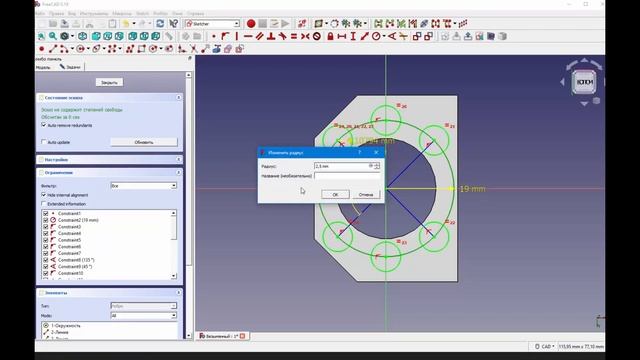Click the Close sketch button
This screenshot has width=640, height=360.
point(109,82)
